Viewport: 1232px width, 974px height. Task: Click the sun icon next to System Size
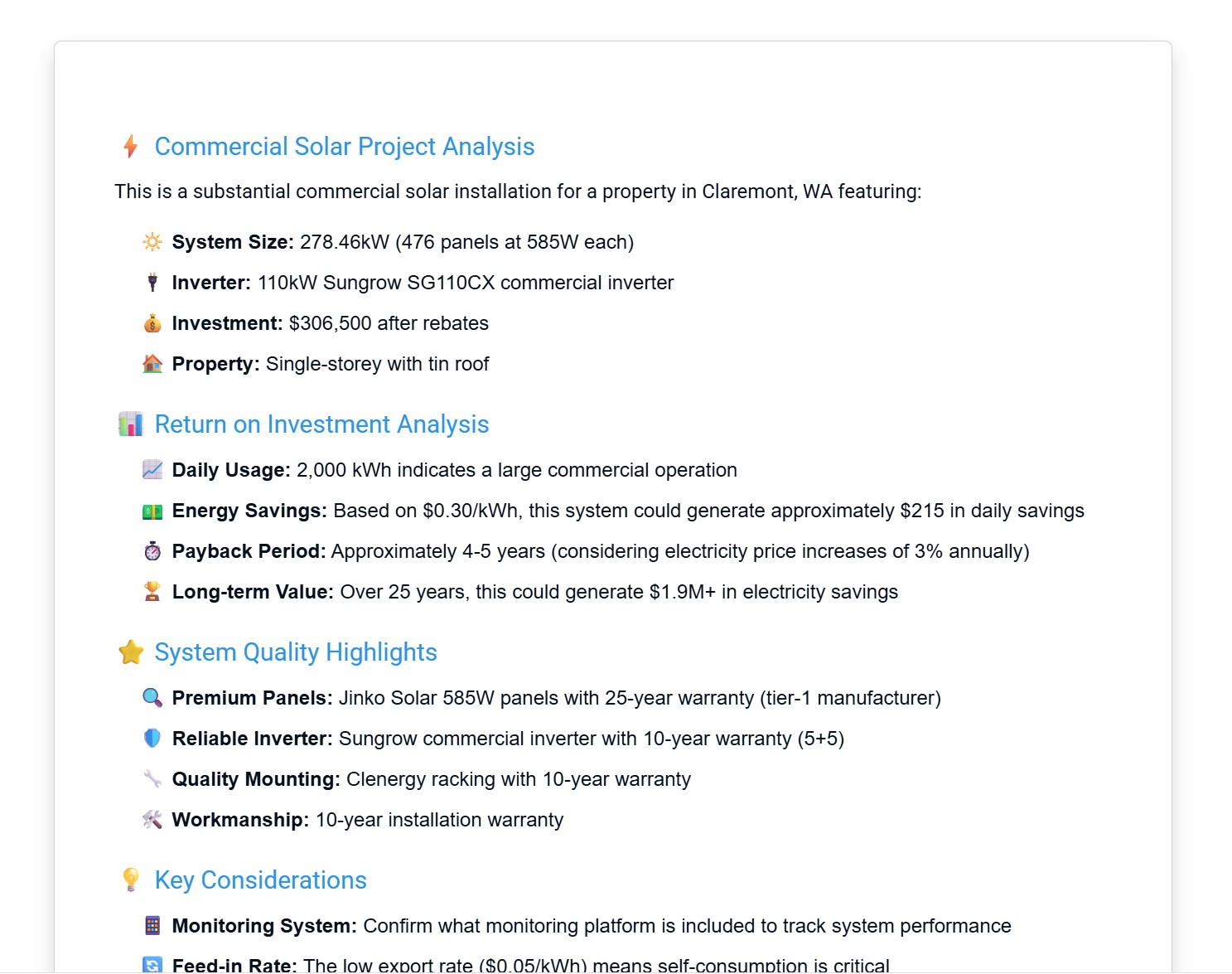tap(152, 242)
